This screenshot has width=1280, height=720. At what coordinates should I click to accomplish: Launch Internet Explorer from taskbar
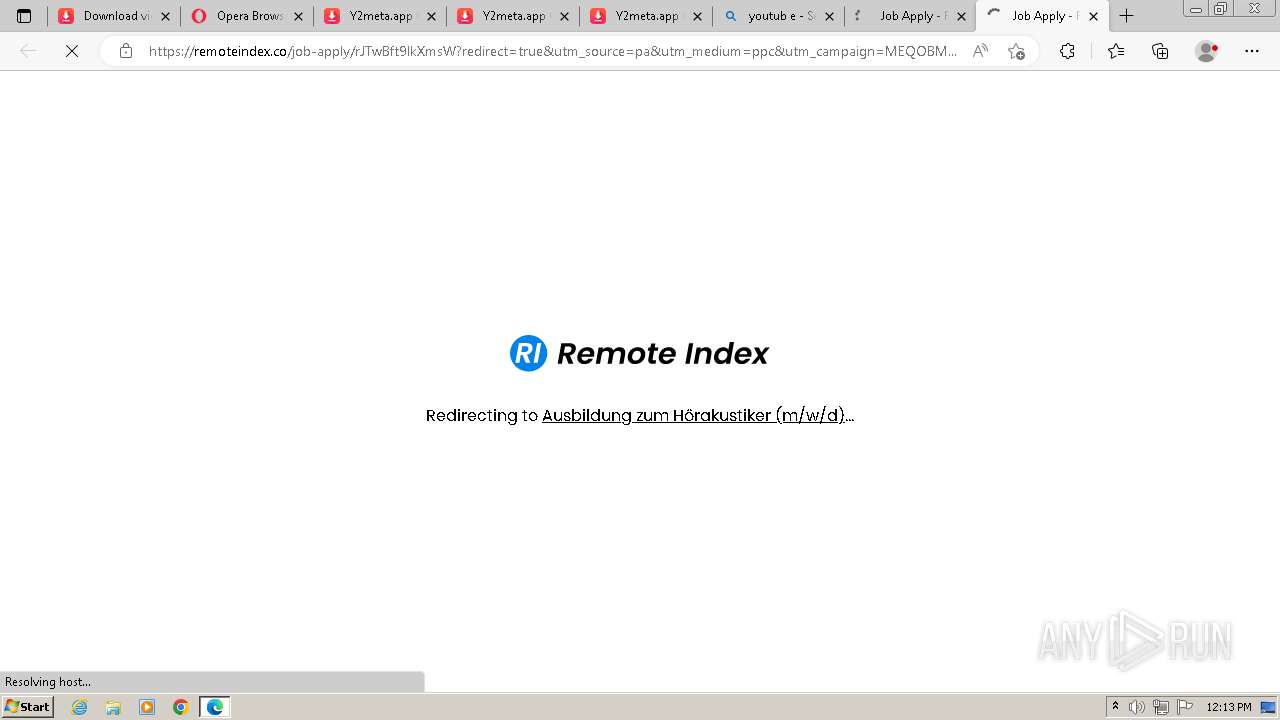(80, 707)
